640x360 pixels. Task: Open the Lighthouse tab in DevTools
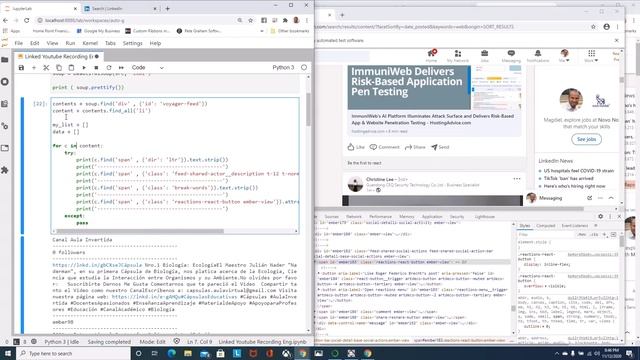tap(484, 217)
